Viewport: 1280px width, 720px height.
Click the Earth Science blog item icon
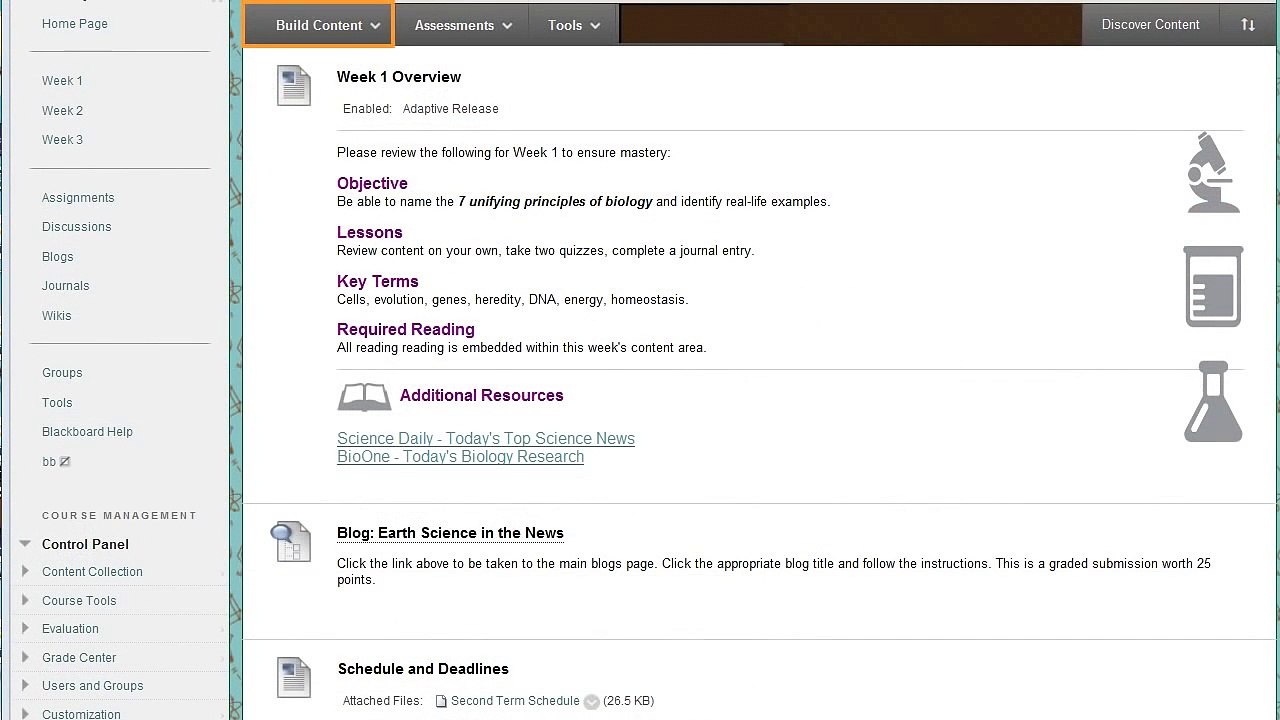291,542
